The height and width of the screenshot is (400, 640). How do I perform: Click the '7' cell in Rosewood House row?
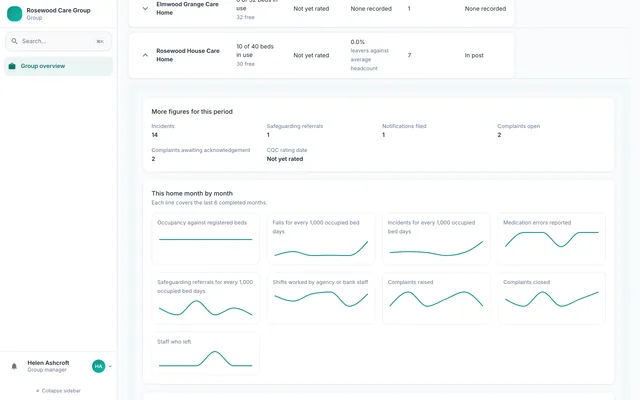click(409, 55)
